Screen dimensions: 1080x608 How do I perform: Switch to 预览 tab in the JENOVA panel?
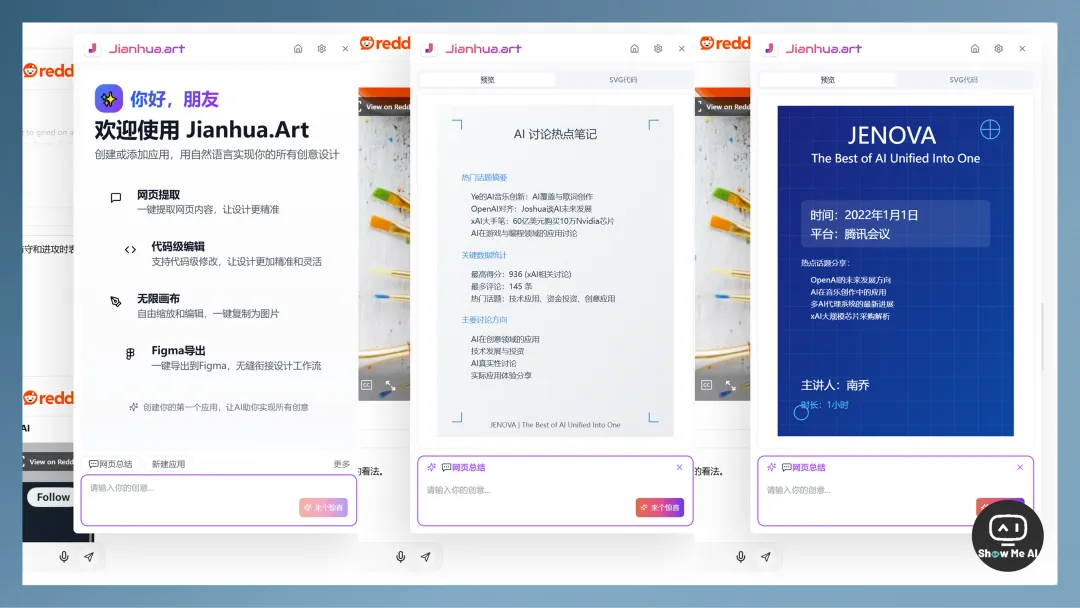[827, 80]
